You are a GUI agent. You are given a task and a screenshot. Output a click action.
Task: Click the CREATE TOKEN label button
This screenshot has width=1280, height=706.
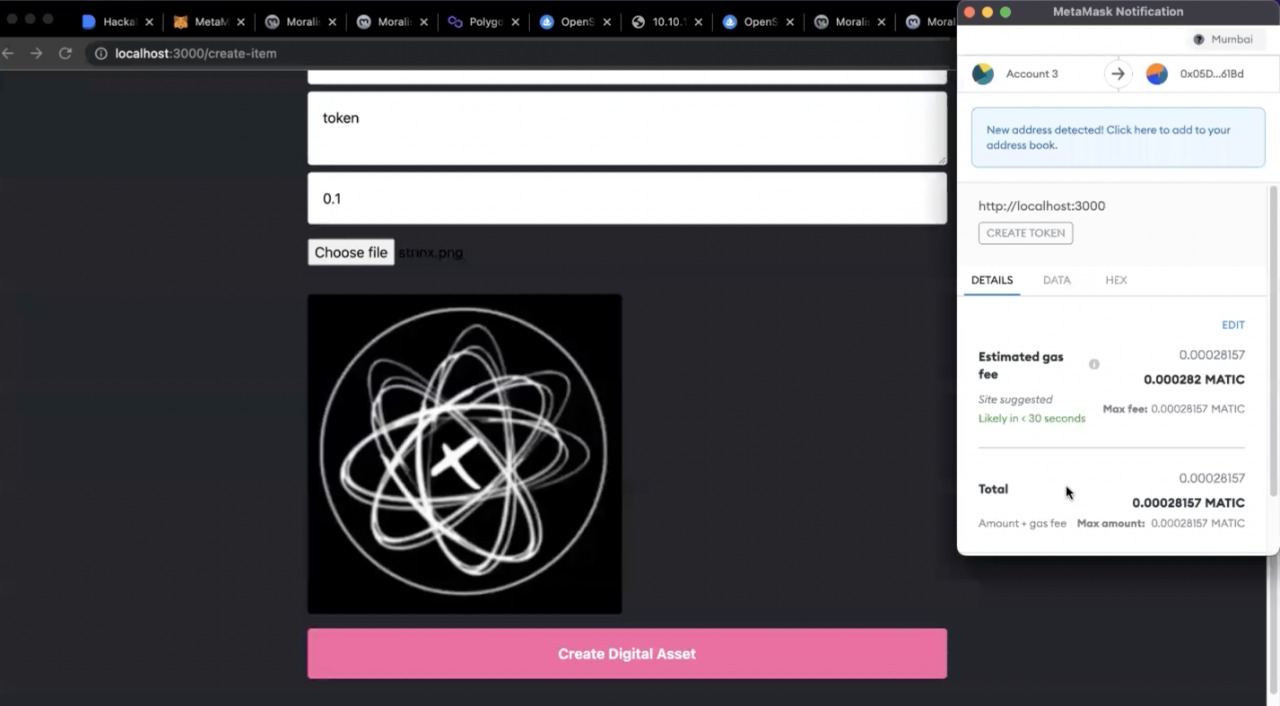click(x=1026, y=233)
